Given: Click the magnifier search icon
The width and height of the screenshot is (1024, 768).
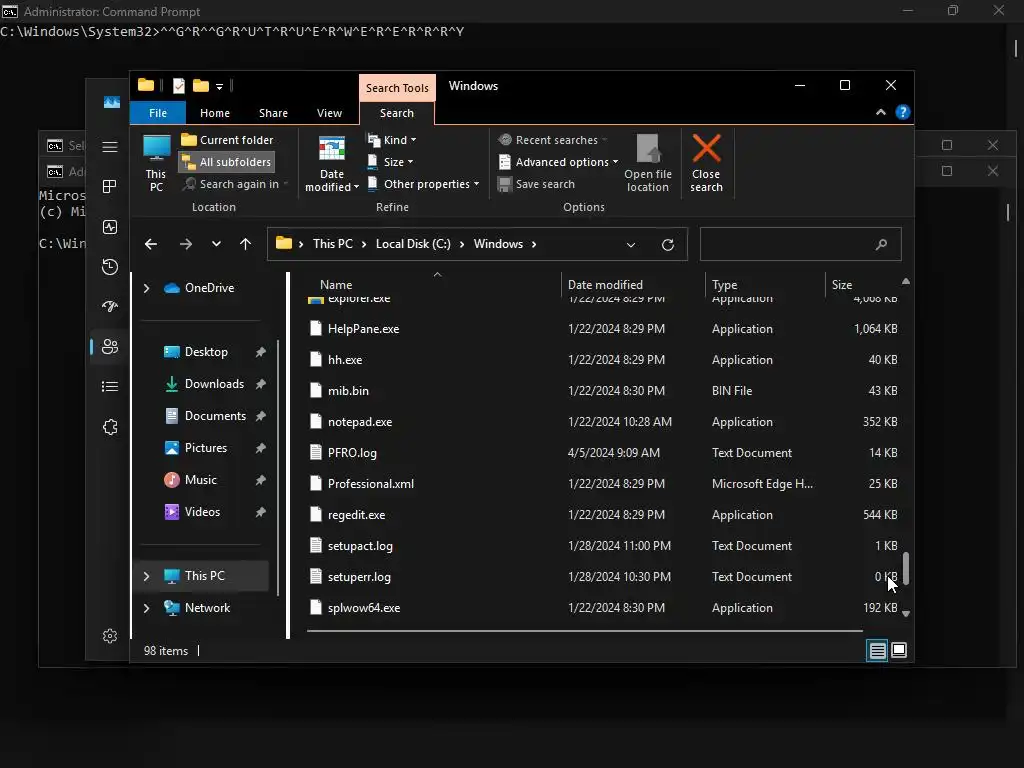Looking at the screenshot, I should tap(881, 244).
